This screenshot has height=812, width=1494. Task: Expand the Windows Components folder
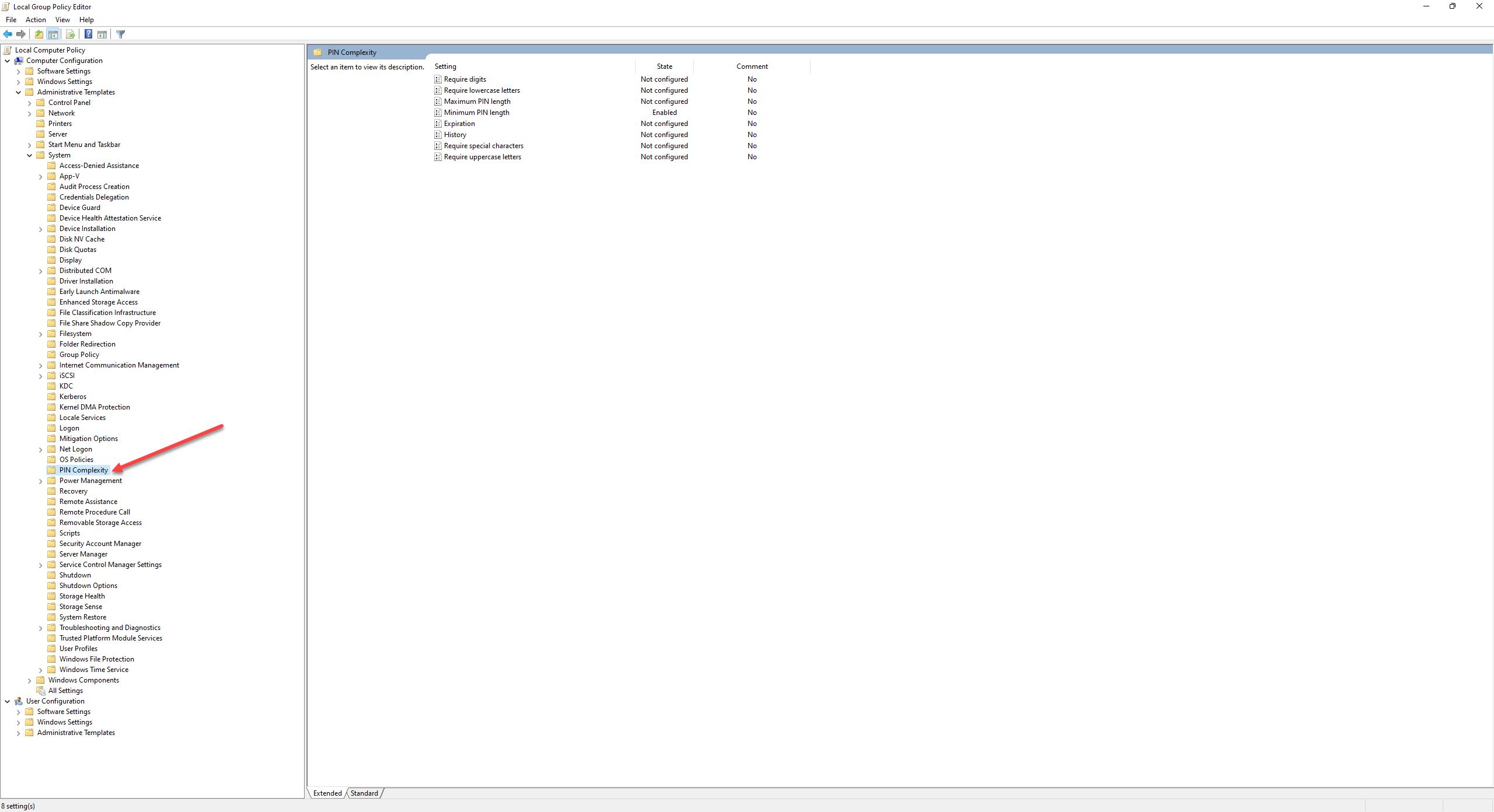tap(30, 681)
